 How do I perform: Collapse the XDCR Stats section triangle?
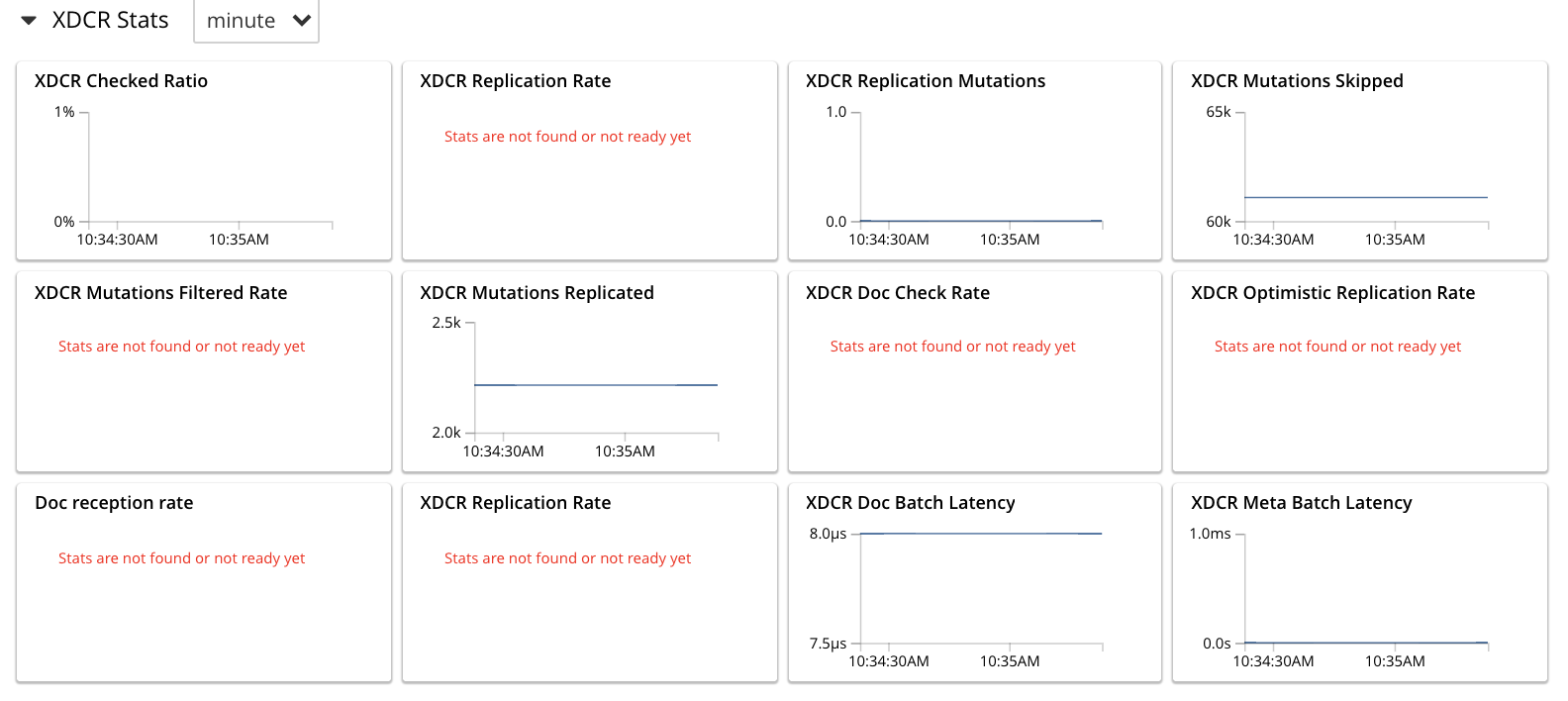pyautogui.click(x=29, y=21)
